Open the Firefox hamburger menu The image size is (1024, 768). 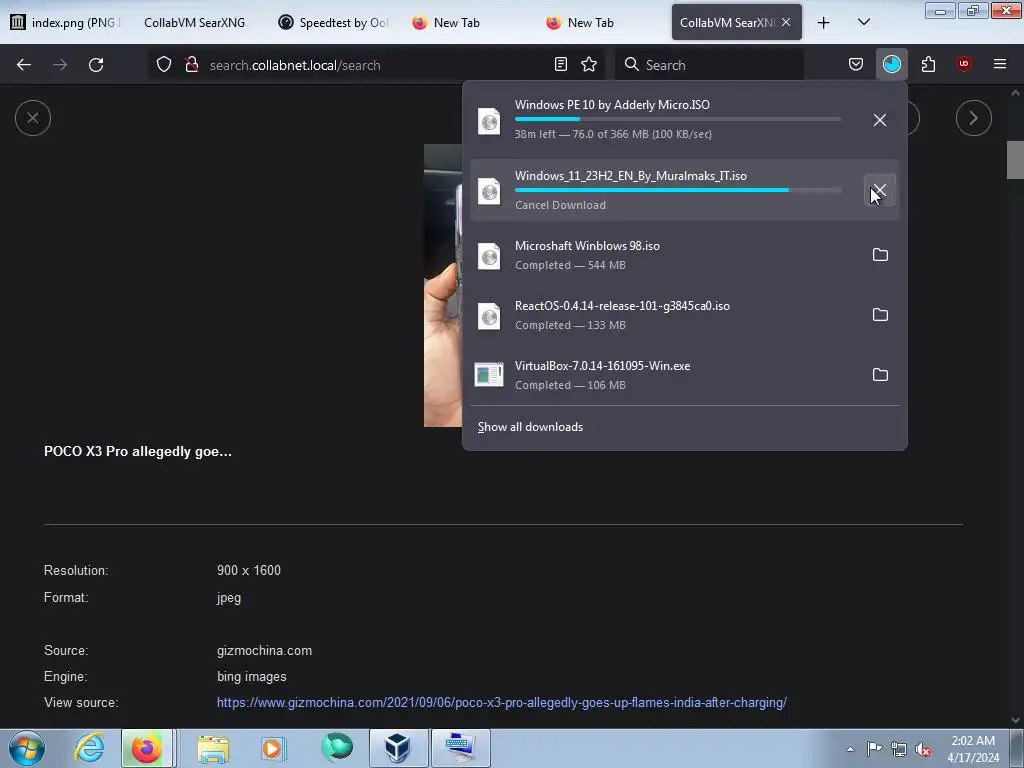(x=1000, y=64)
